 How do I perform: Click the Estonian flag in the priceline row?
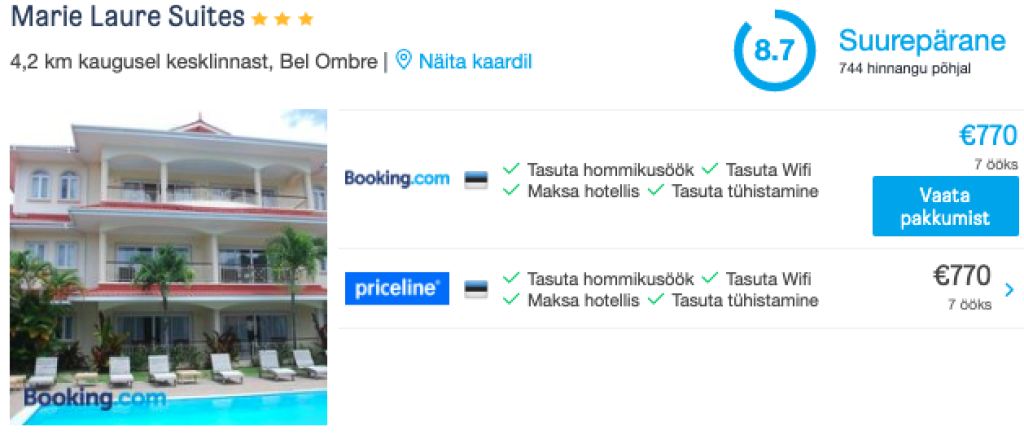476,289
